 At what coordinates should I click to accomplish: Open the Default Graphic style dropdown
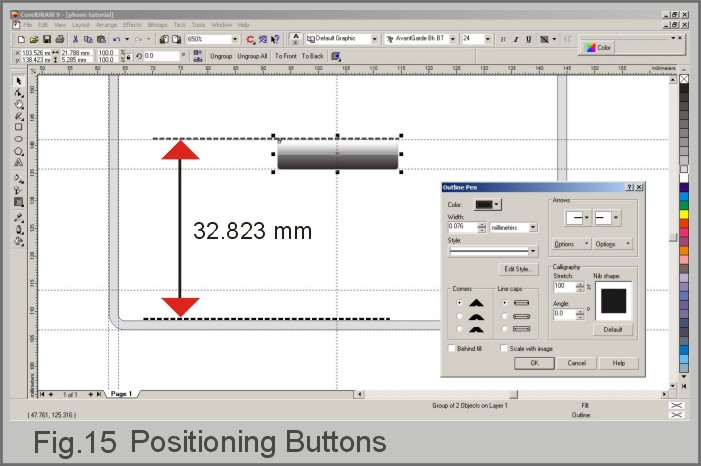(x=375, y=39)
